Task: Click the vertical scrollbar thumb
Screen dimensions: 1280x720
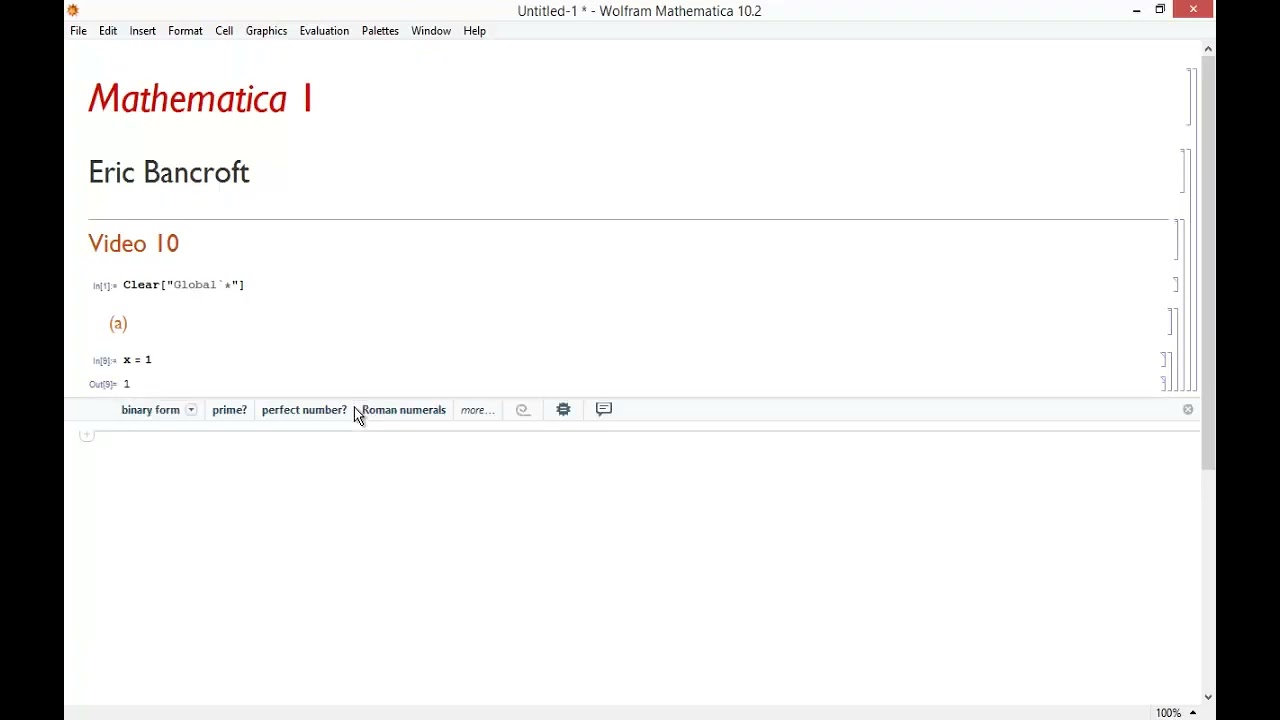Action: point(1208,262)
